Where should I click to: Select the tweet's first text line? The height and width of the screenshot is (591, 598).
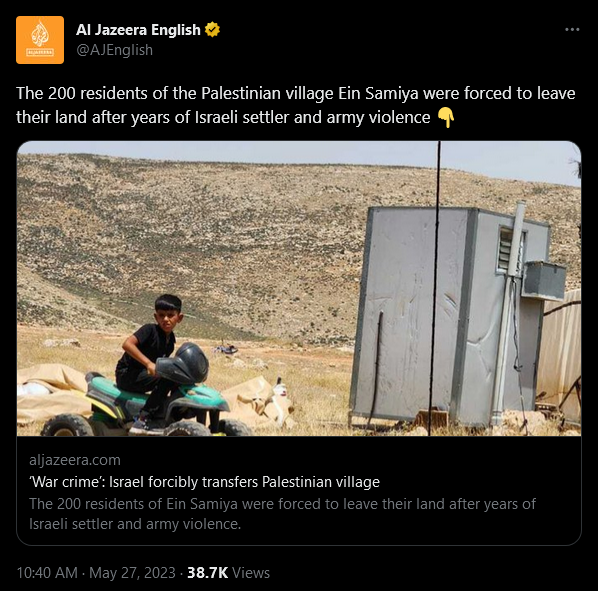pos(296,93)
